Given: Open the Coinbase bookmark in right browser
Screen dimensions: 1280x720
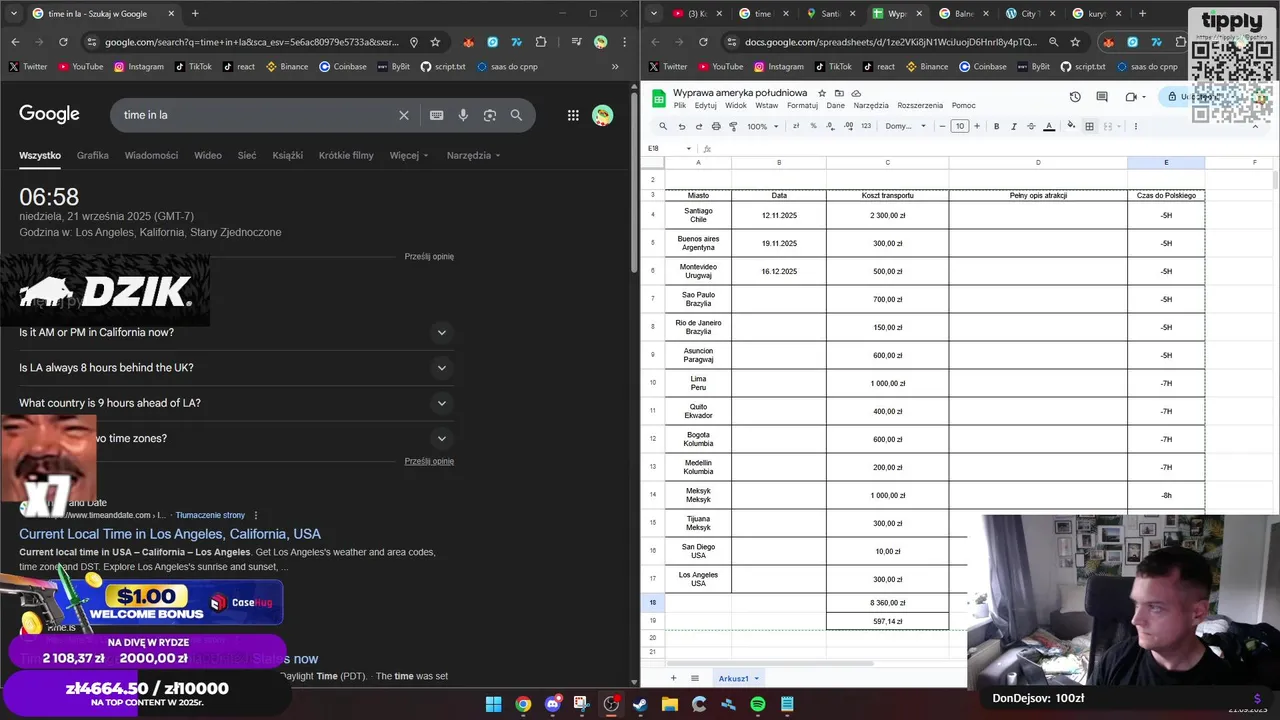Looking at the screenshot, I should (983, 67).
